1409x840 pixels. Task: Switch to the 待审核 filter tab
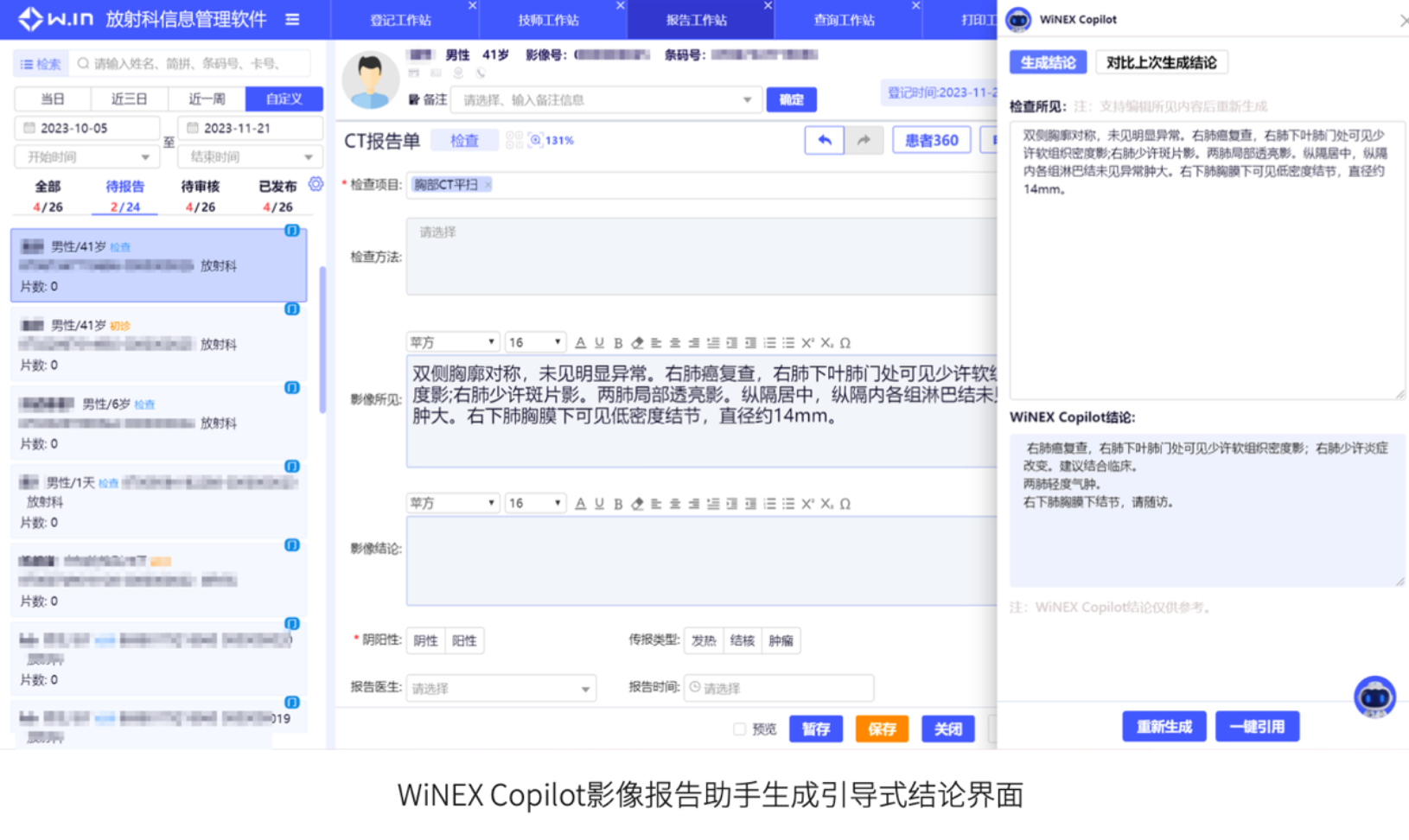[201, 186]
